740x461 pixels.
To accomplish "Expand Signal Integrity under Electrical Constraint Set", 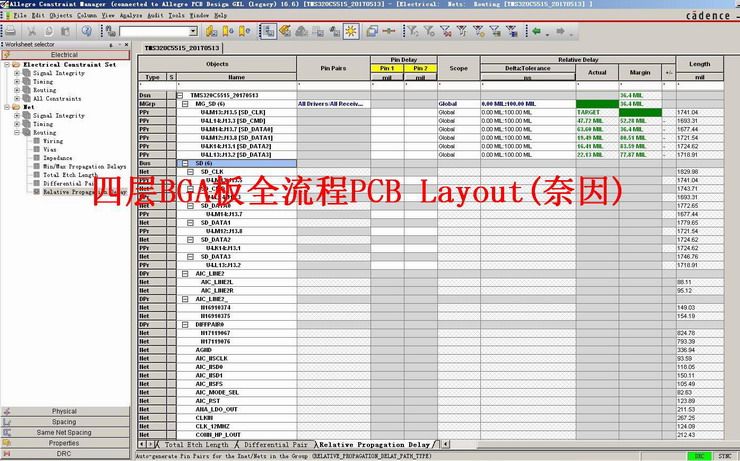I will 17,73.
